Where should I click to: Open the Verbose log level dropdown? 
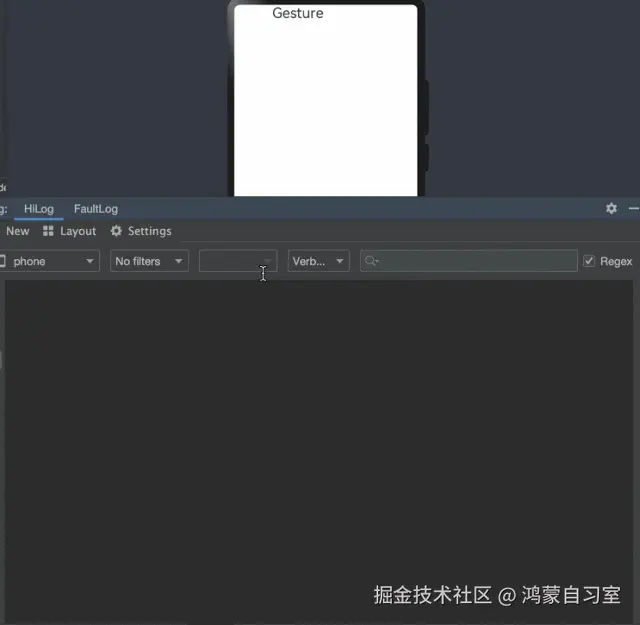[318, 261]
